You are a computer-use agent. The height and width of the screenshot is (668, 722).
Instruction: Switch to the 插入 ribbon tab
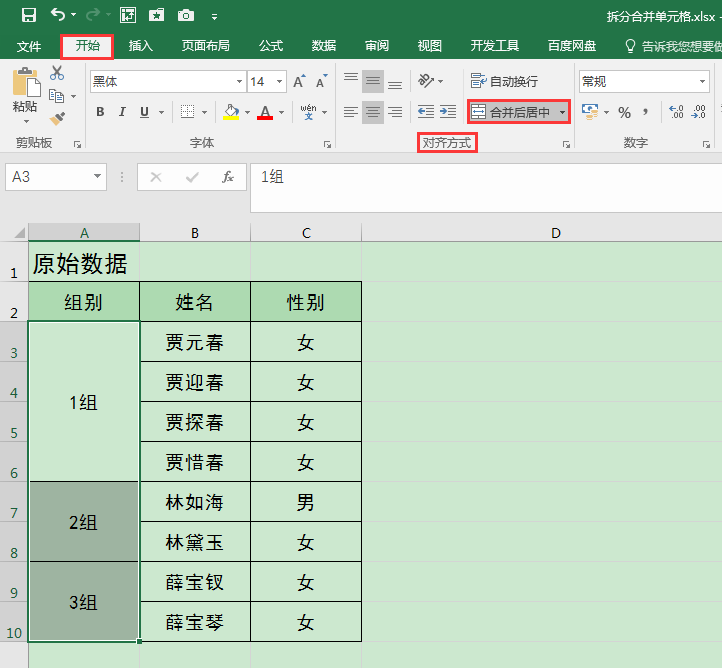140,46
